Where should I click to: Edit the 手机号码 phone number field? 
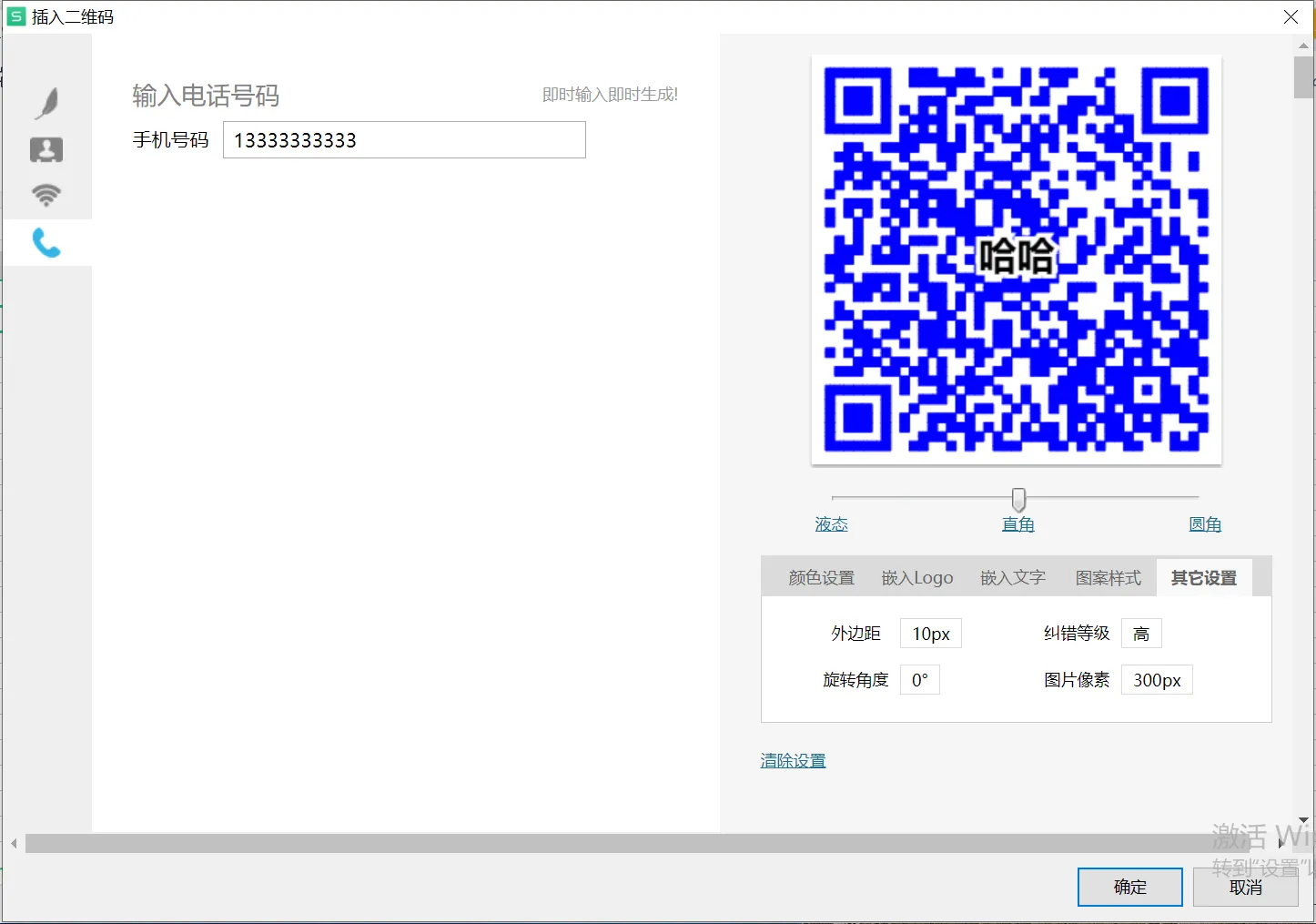(404, 140)
